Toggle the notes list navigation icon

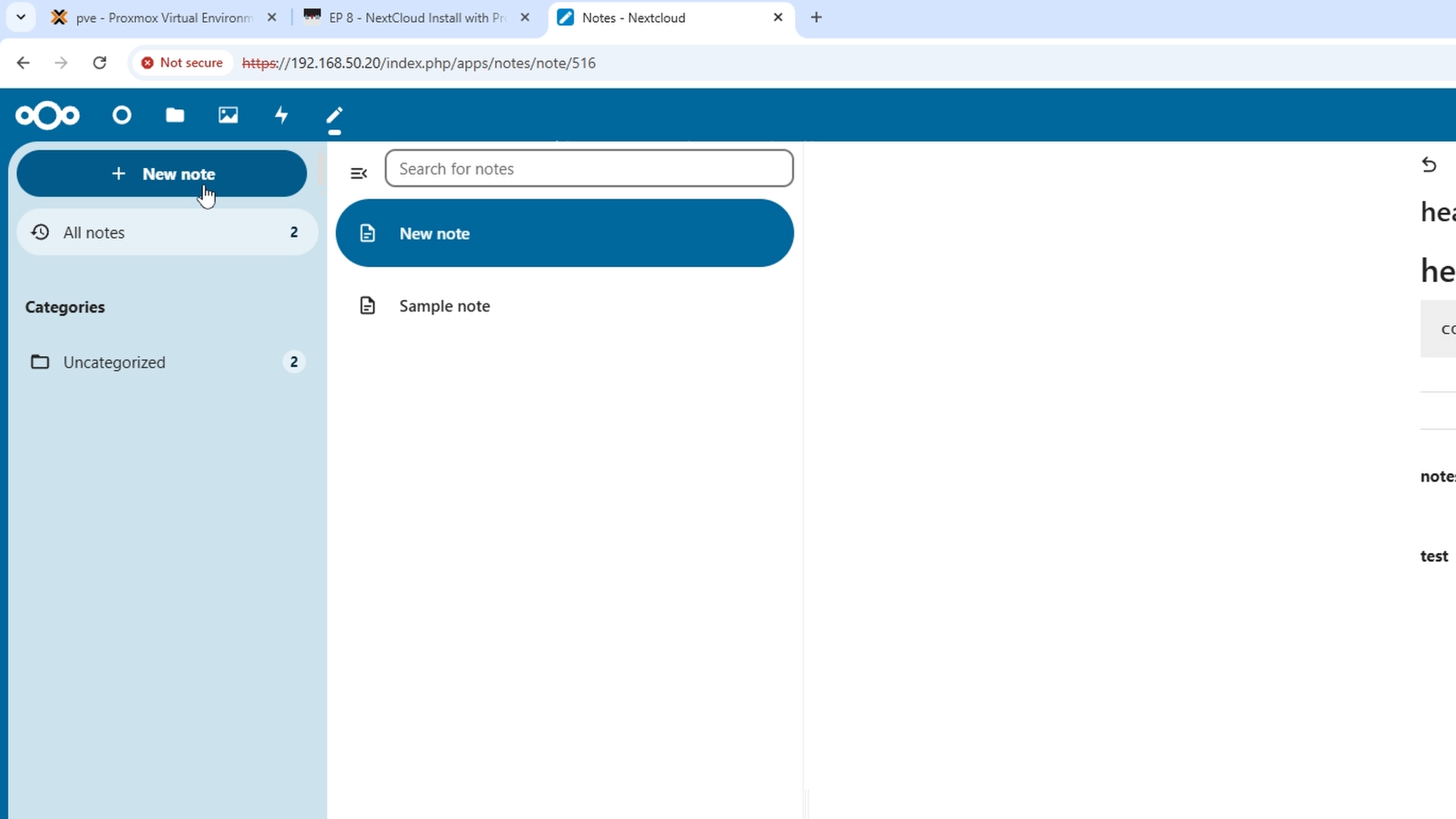(x=359, y=173)
